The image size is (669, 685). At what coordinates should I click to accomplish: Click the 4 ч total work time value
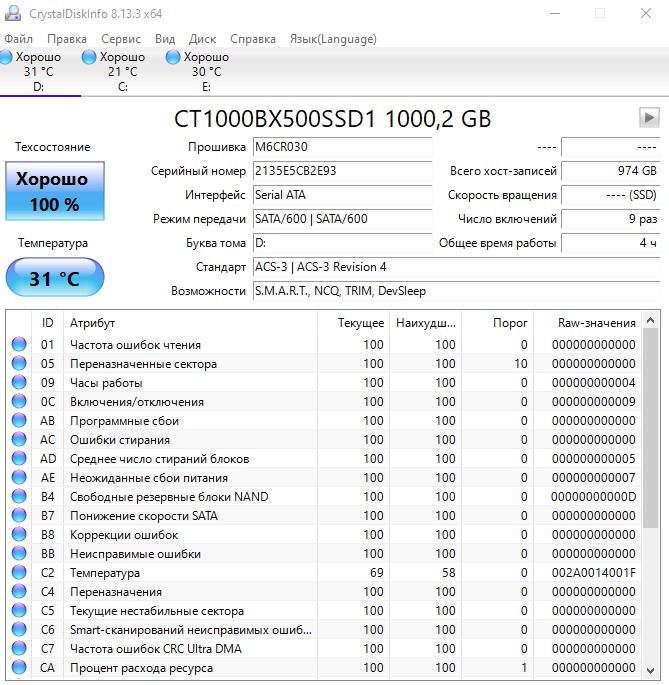(x=610, y=243)
